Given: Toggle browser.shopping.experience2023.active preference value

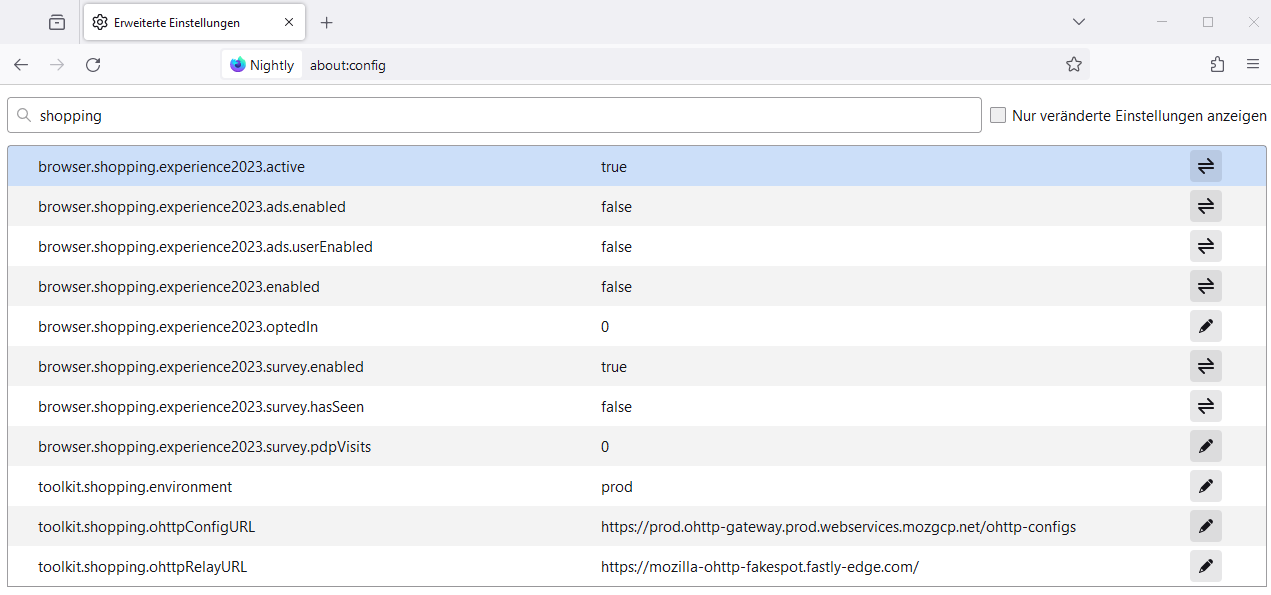Looking at the screenshot, I should (x=1205, y=166).
